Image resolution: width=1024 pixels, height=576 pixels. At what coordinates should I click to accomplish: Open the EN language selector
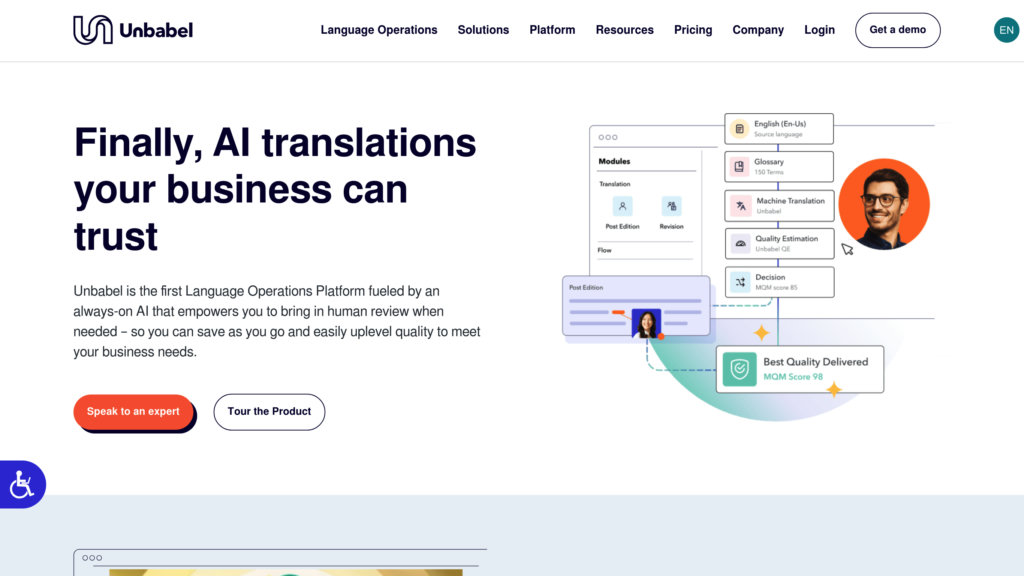tap(1006, 30)
